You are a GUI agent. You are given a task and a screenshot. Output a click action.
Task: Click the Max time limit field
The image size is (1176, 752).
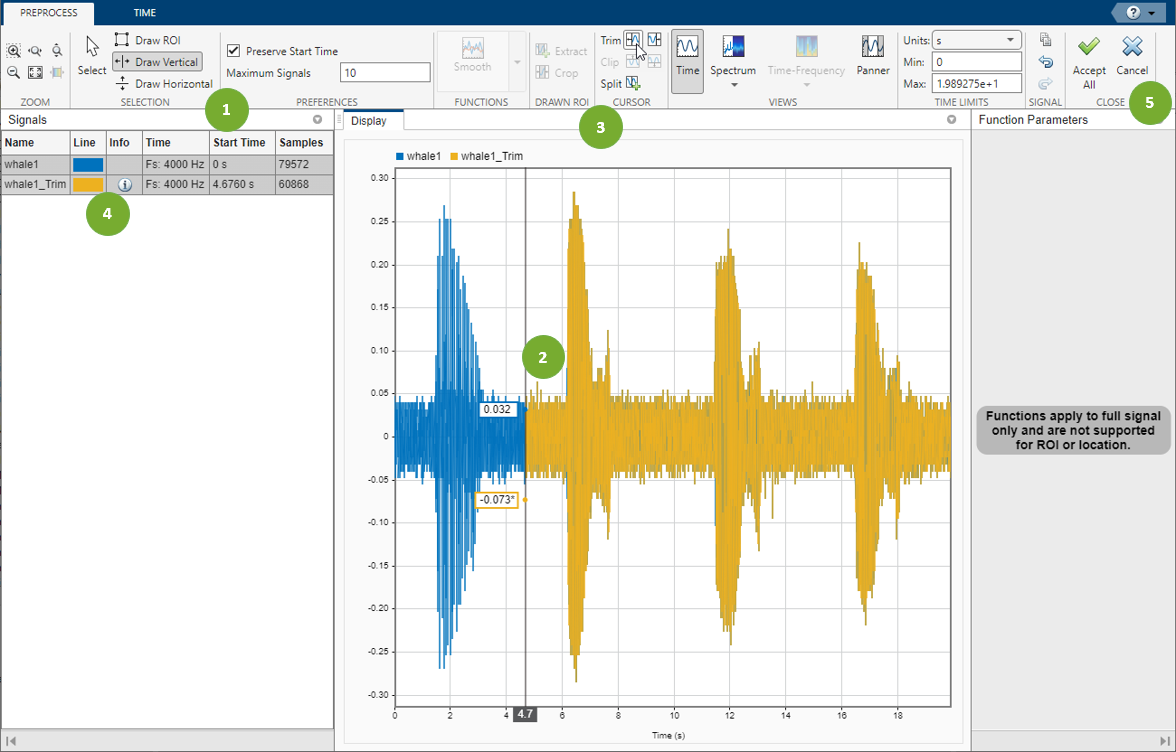[x=977, y=83]
